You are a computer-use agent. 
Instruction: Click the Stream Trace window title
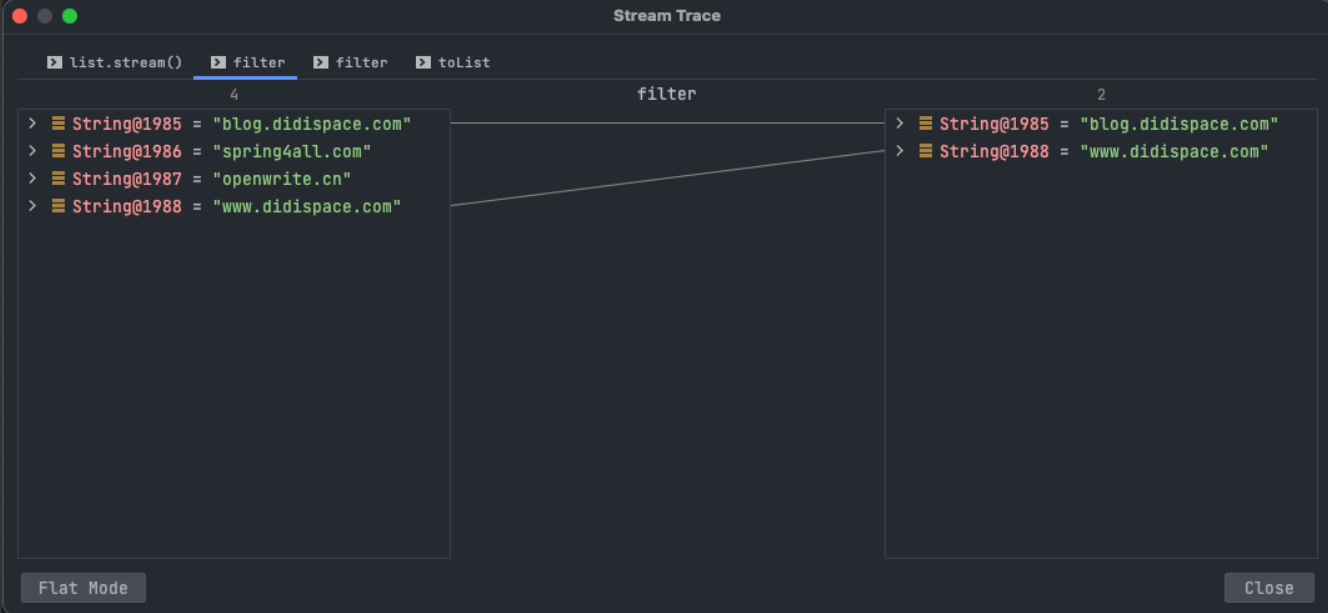[x=667, y=16]
